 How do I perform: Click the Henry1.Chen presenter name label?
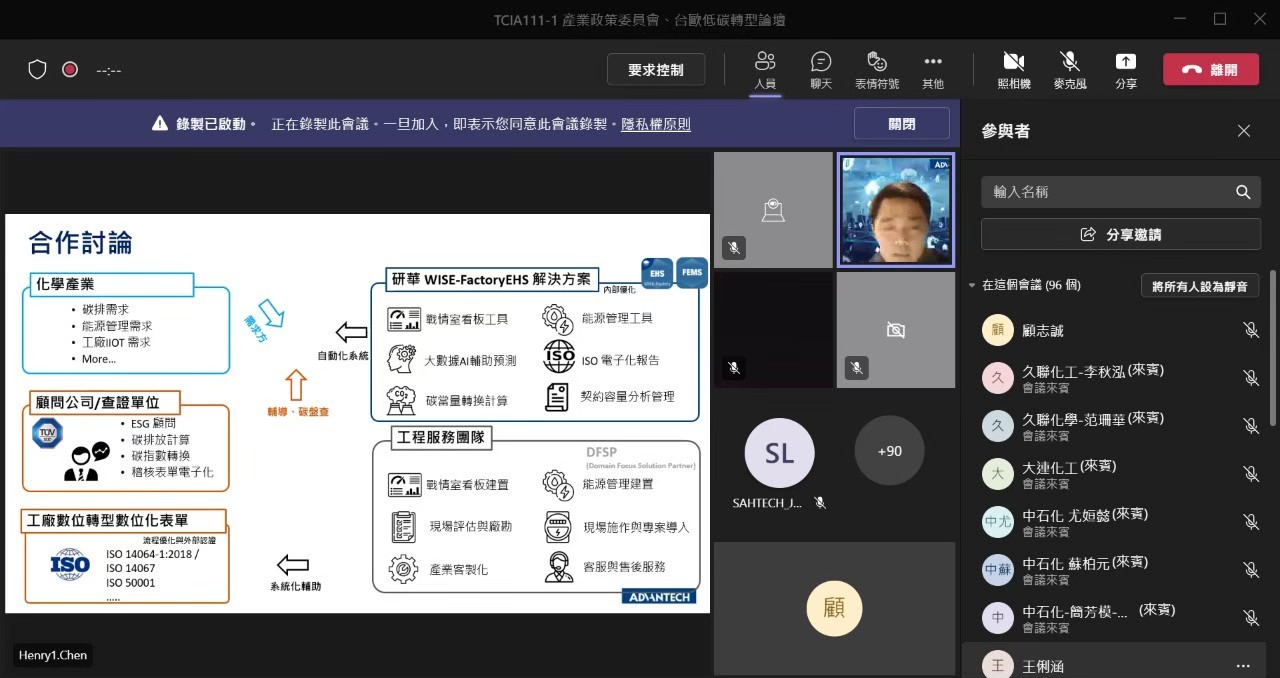tap(53, 655)
